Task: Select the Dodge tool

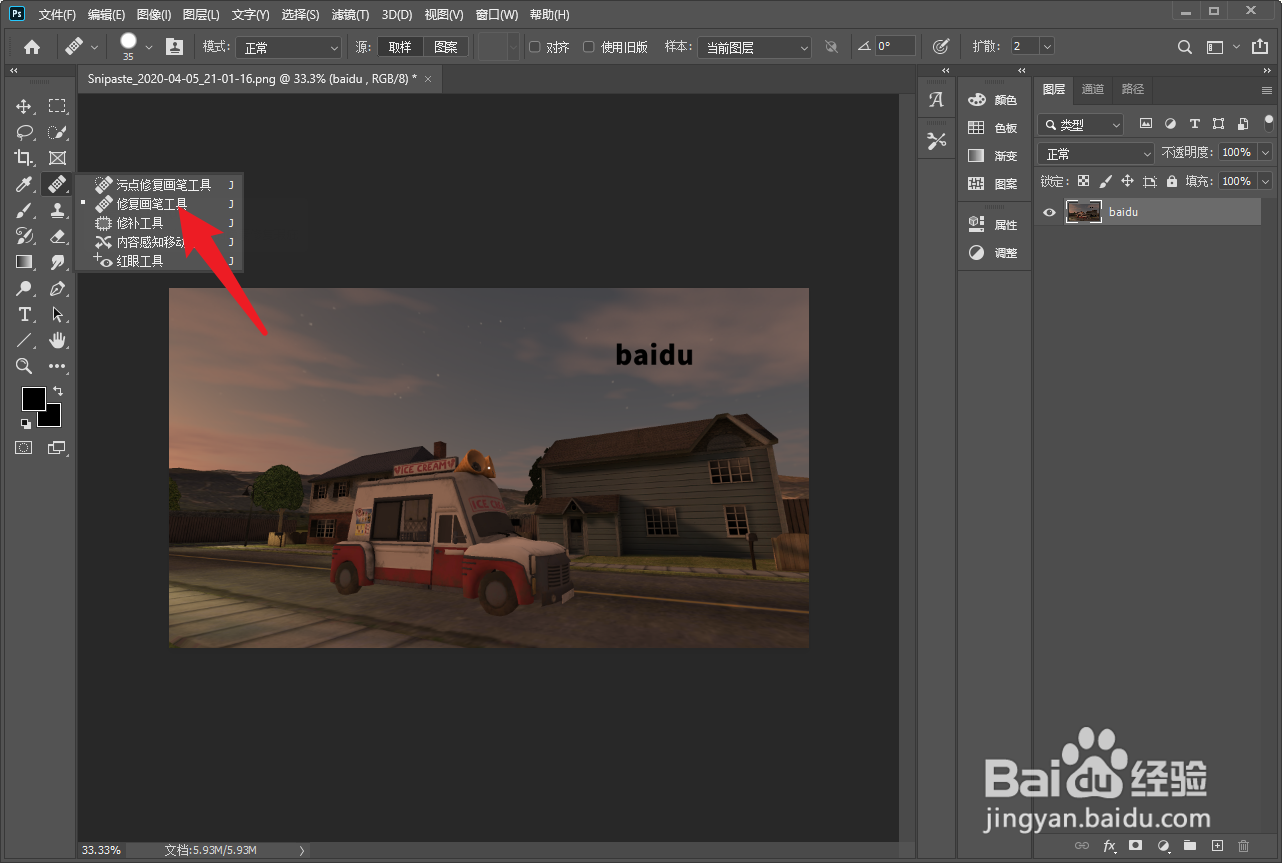Action: [x=24, y=288]
